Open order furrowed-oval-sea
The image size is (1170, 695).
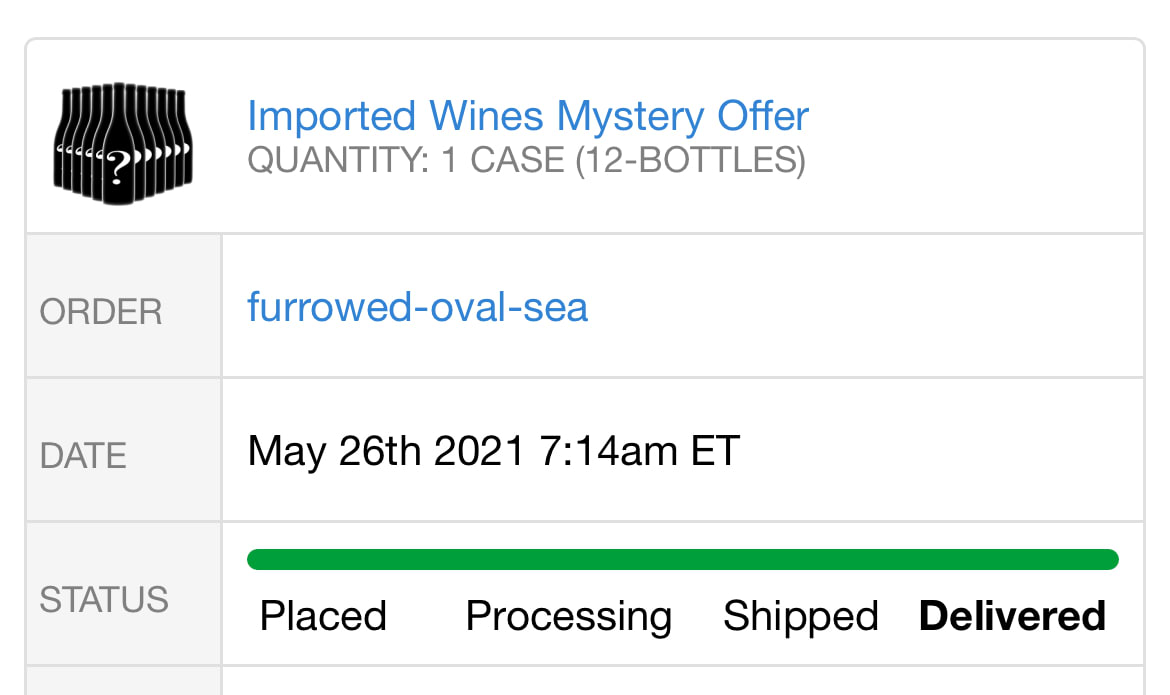[x=417, y=307]
